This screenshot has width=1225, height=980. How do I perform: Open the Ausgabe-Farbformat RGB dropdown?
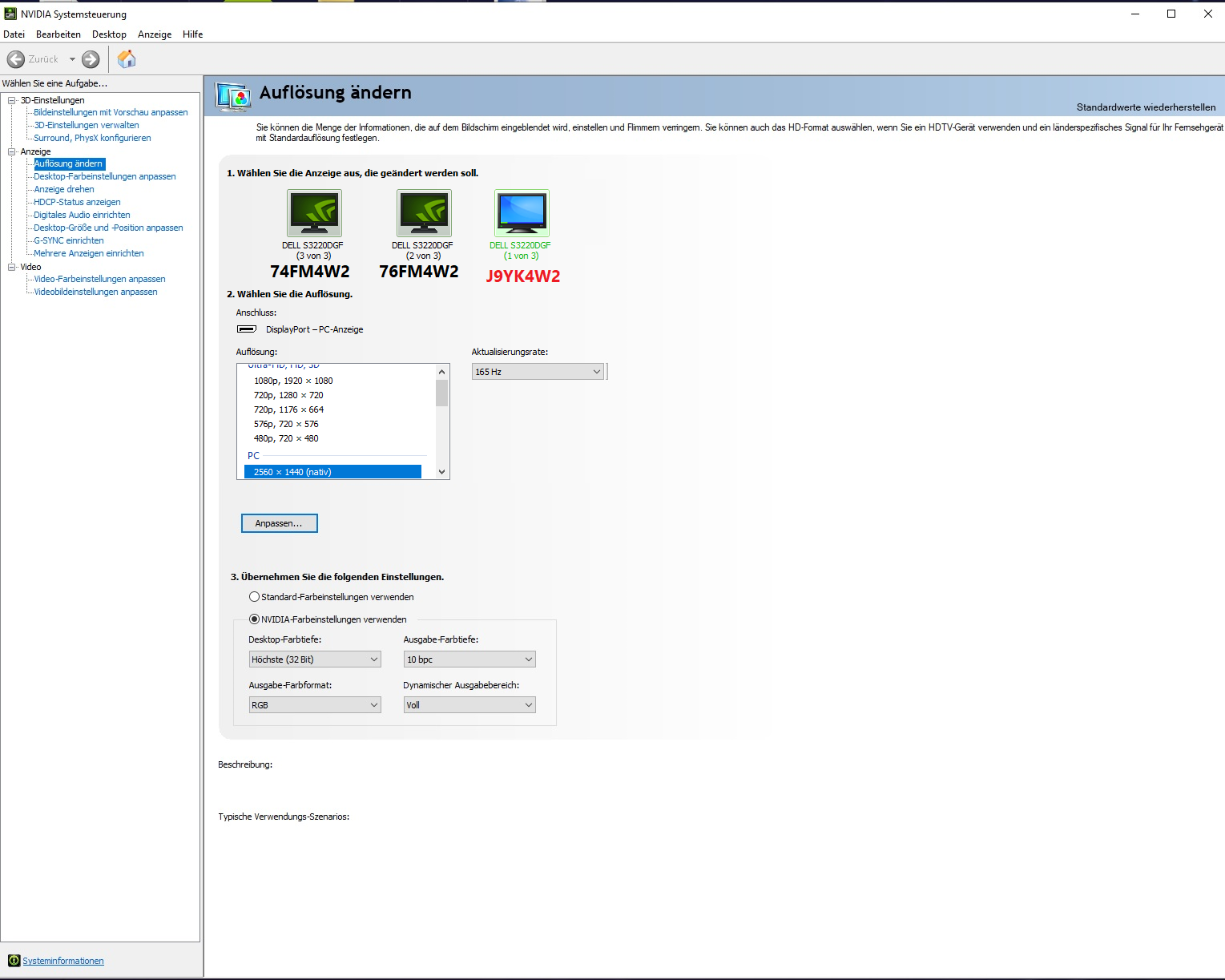[x=315, y=705]
